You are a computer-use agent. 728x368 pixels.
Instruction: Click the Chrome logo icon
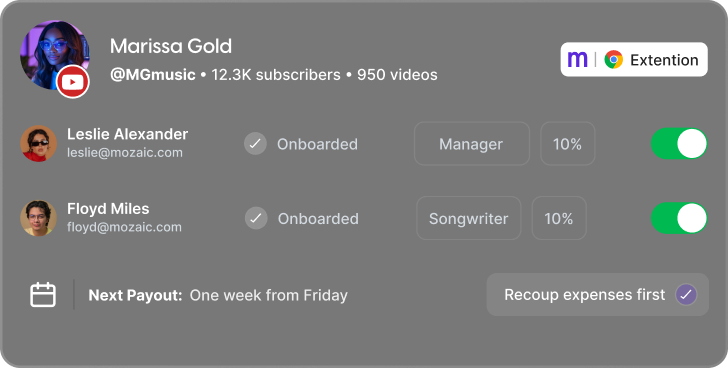pyautogui.click(x=613, y=59)
